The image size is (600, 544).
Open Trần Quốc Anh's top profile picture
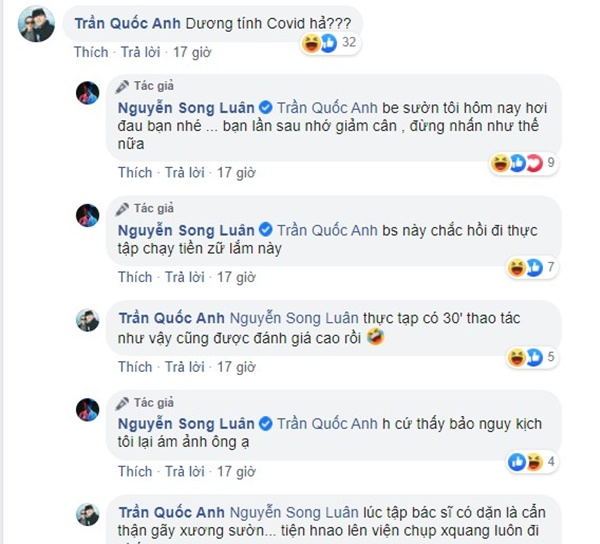click(36, 24)
